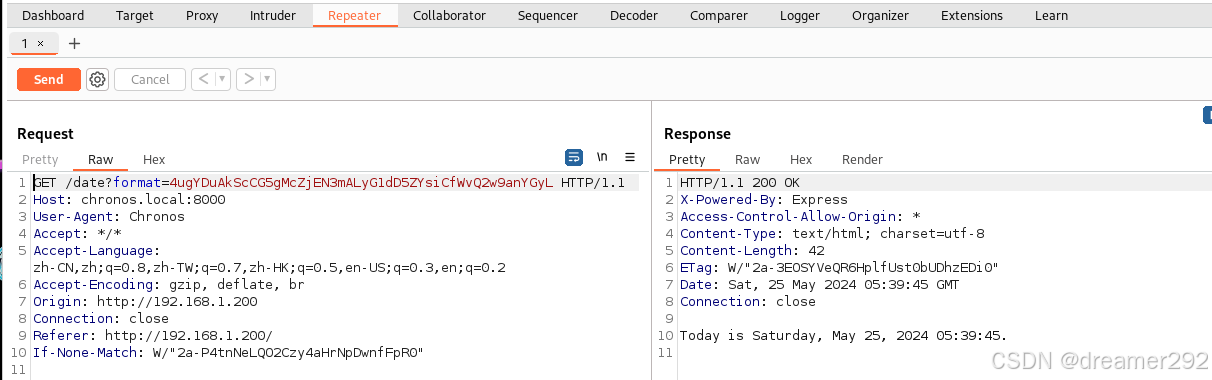
Task: Open the Decoder tab
Action: [634, 16]
